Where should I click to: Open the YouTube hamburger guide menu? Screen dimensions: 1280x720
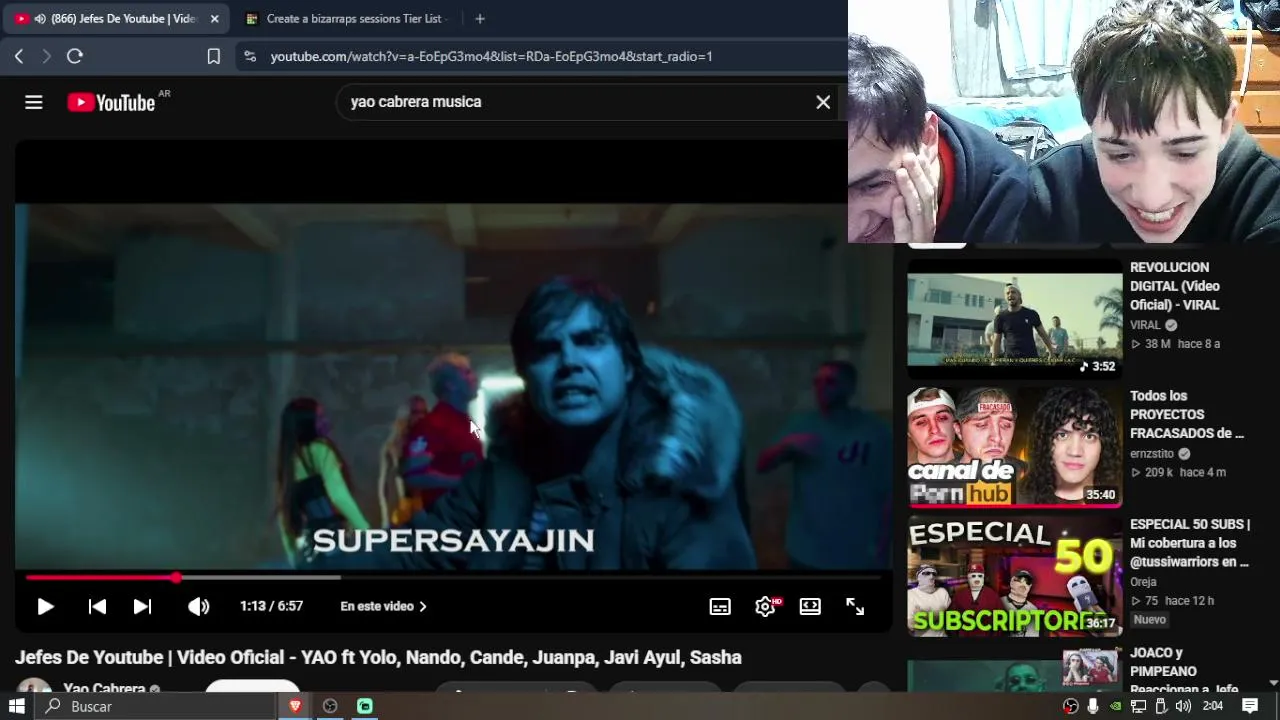pos(34,102)
